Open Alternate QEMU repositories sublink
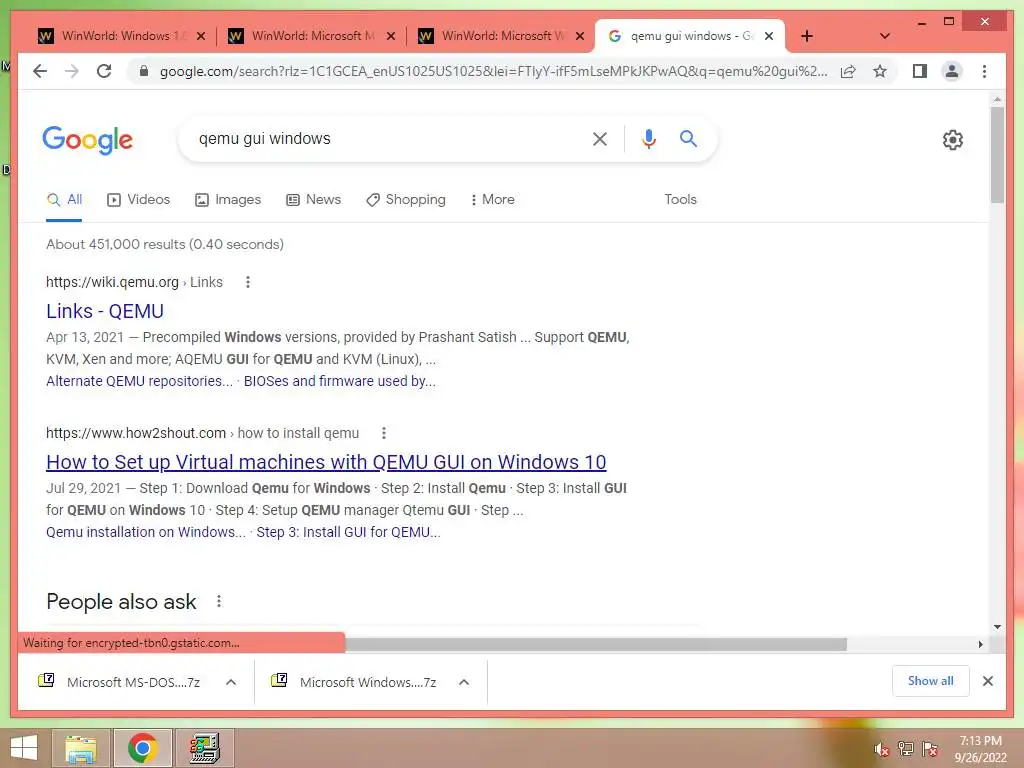The image size is (1024, 768). point(139,381)
